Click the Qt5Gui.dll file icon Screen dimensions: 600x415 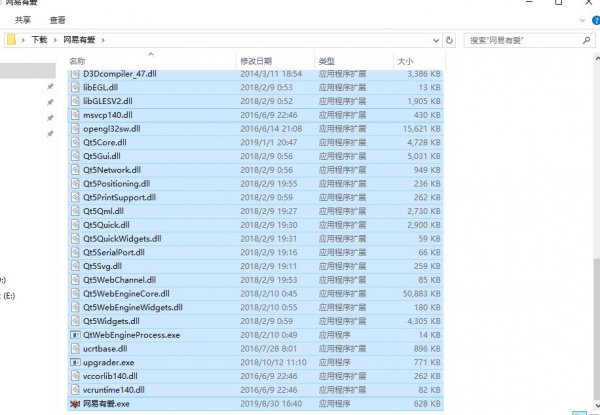[75, 156]
